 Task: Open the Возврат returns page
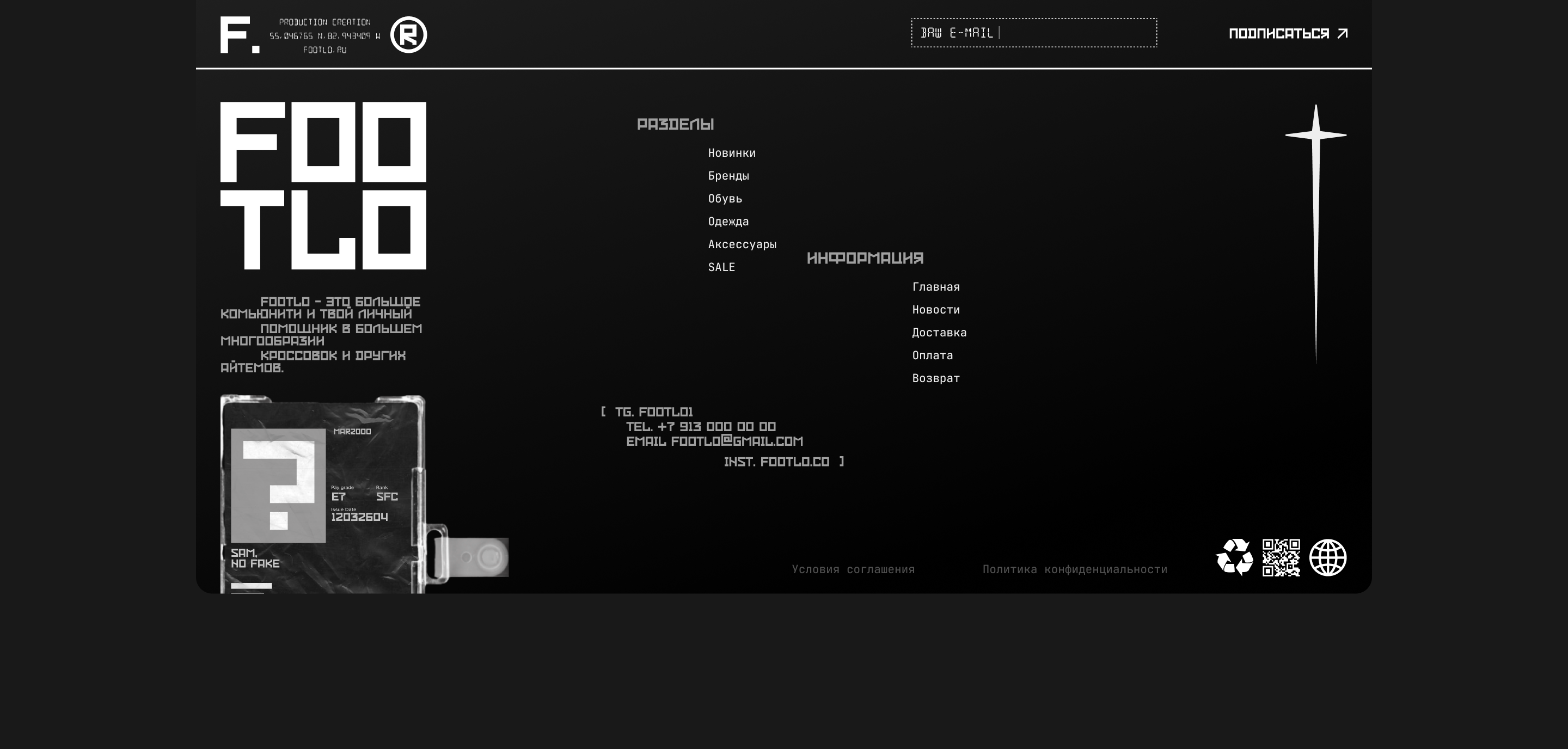(935, 378)
